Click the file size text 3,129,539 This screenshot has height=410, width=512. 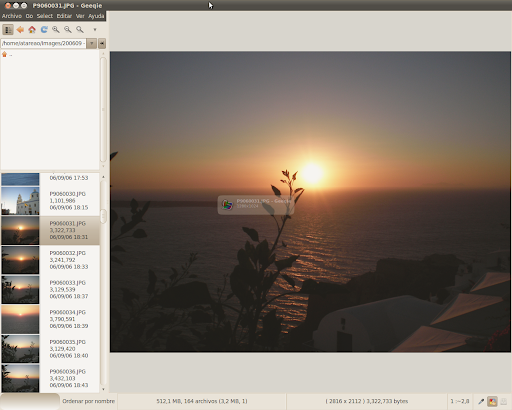62,289
